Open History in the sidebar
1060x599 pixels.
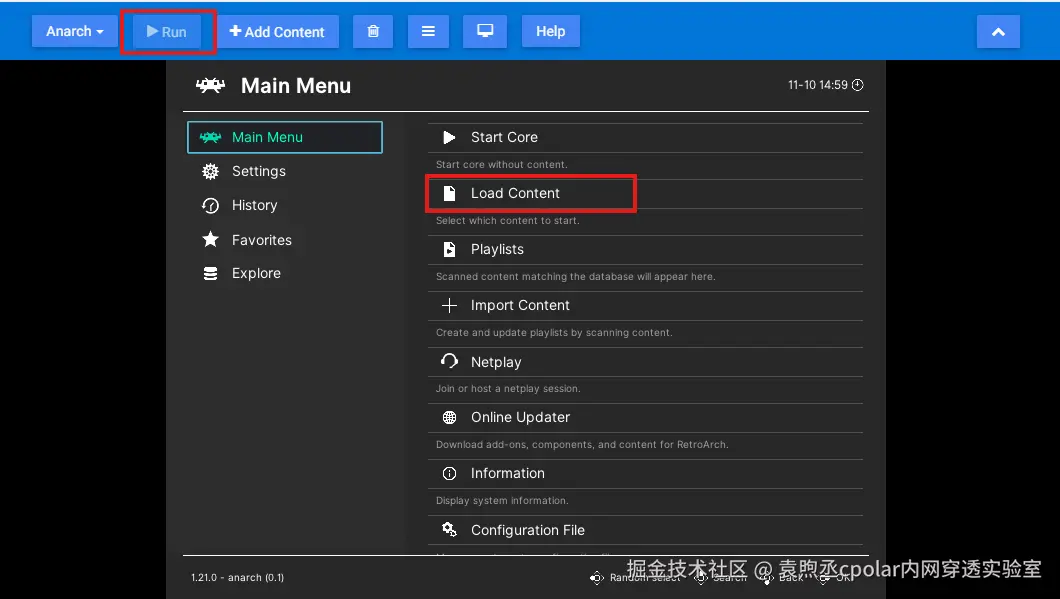(285, 205)
